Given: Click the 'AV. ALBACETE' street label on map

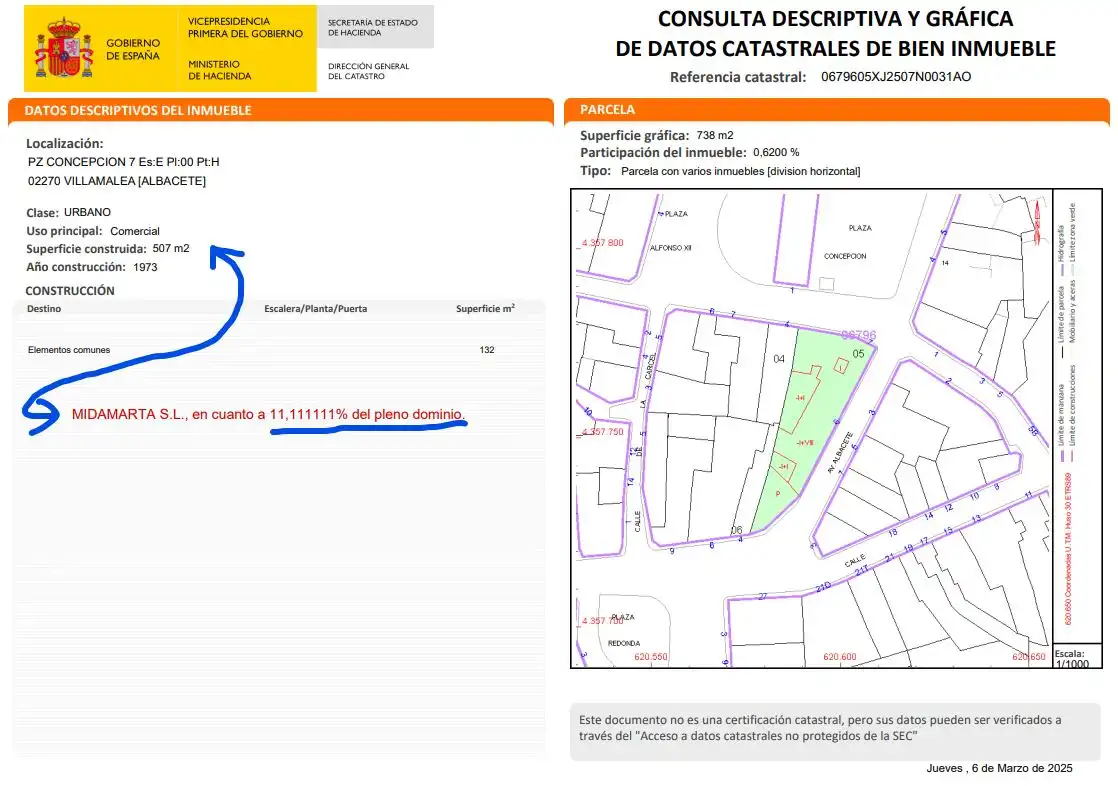Looking at the screenshot, I should [841, 452].
